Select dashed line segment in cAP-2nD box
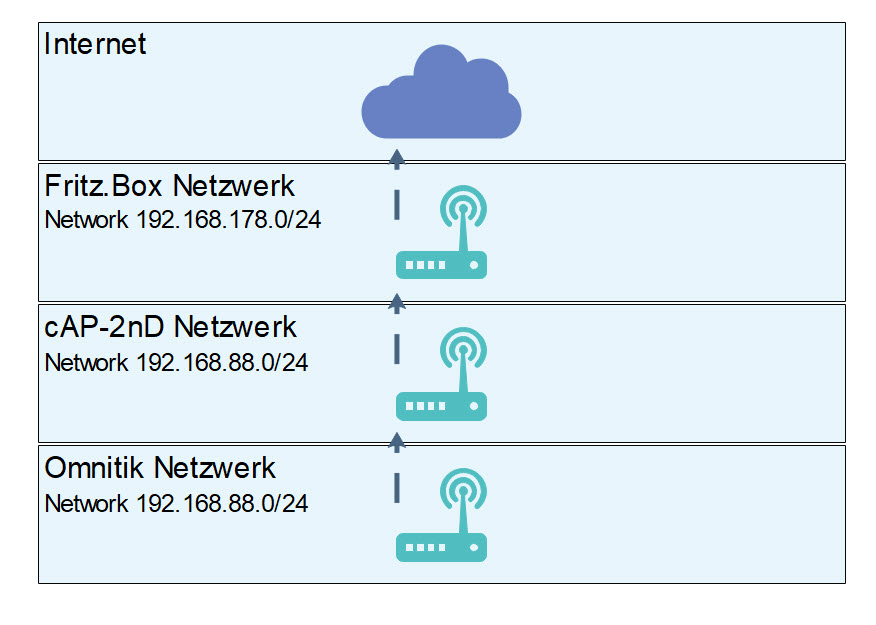Viewport: 876px width, 625px height. coord(397,346)
